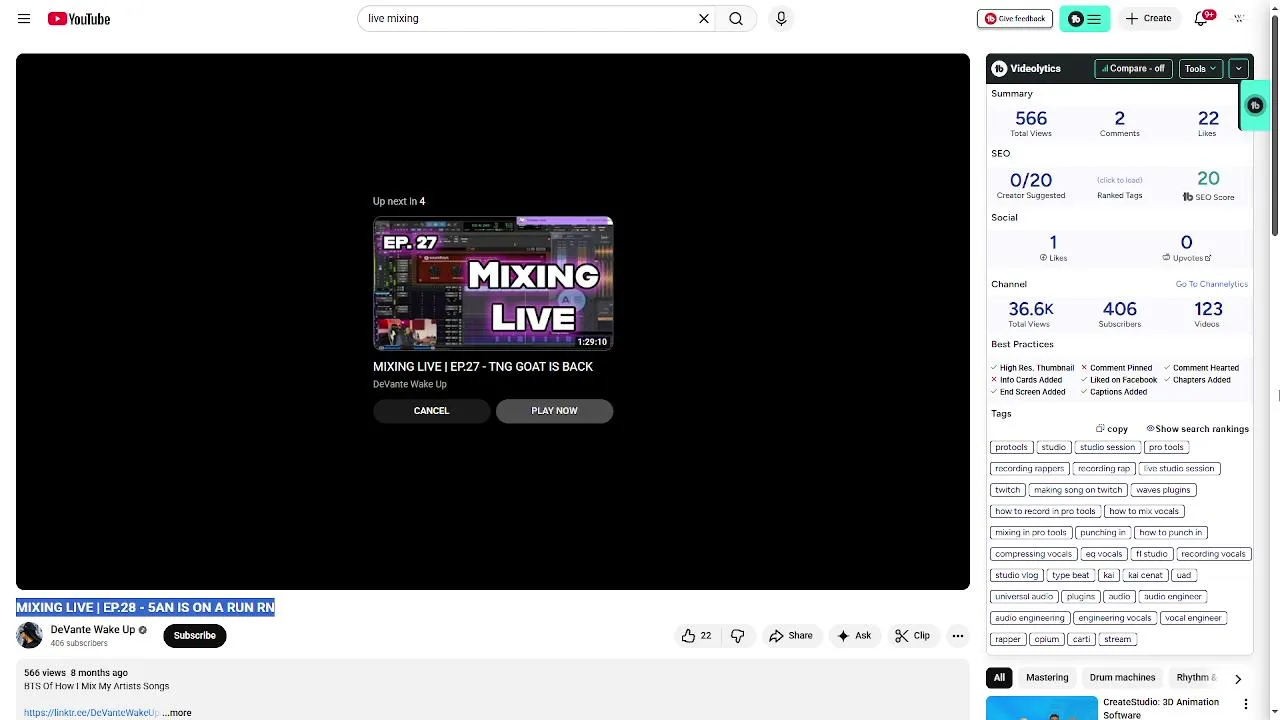Open the DeVante Wake Up channel name
Image resolution: width=1280 pixels, height=720 pixels.
click(x=93, y=630)
